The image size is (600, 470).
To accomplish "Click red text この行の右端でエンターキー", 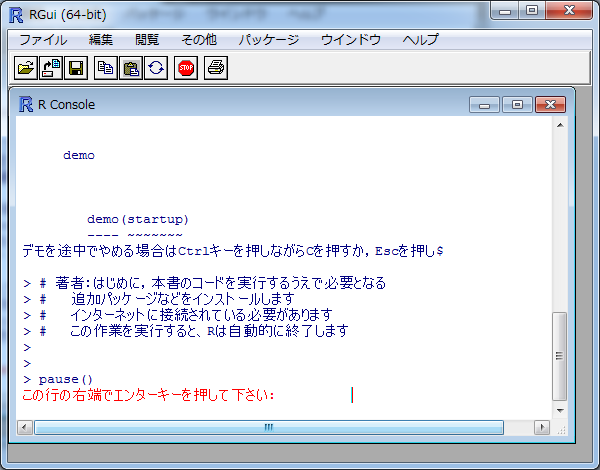I will (148, 395).
